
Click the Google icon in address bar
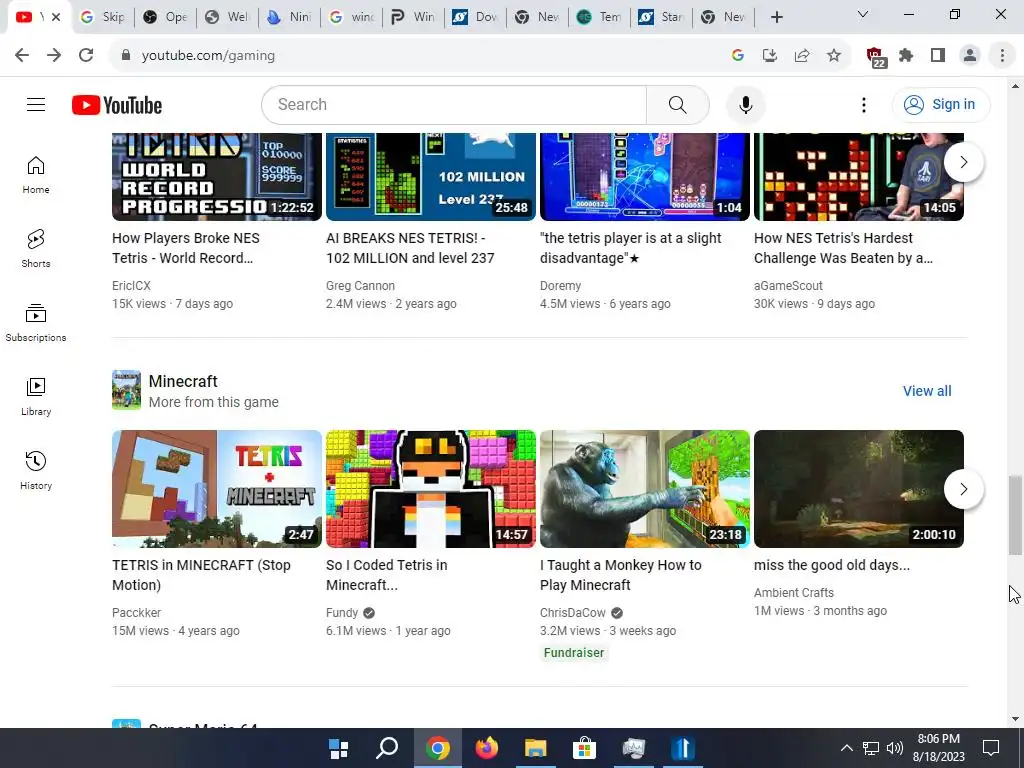[738, 56]
